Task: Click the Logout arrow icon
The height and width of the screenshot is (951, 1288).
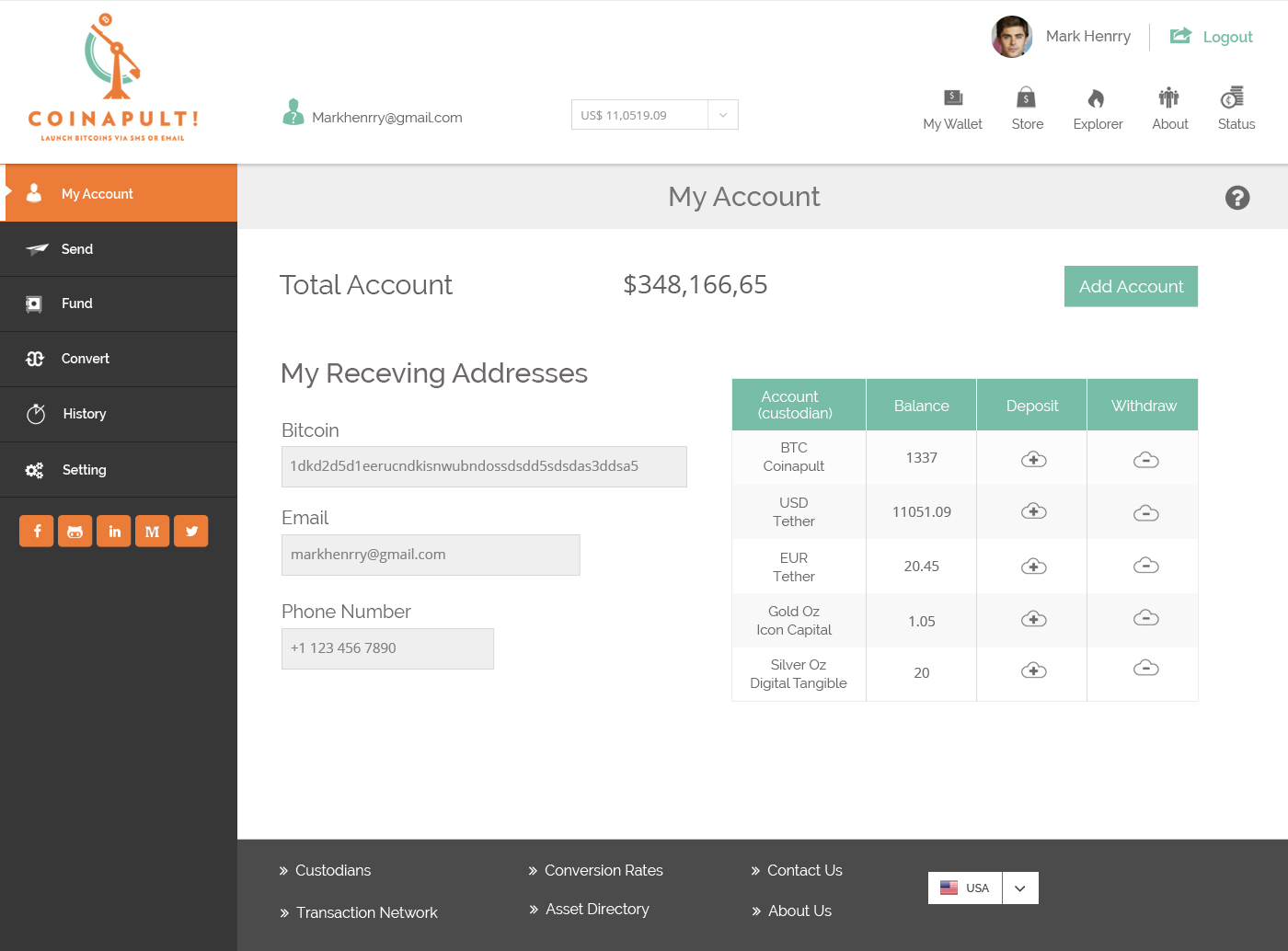Action: [x=1180, y=36]
